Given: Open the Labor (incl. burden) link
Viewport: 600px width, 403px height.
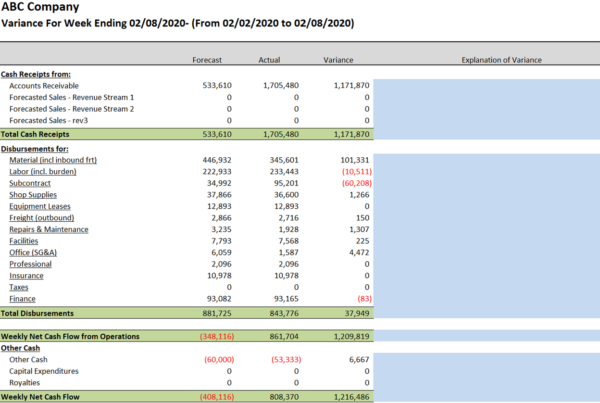Looking at the screenshot, I should [x=42, y=171].
